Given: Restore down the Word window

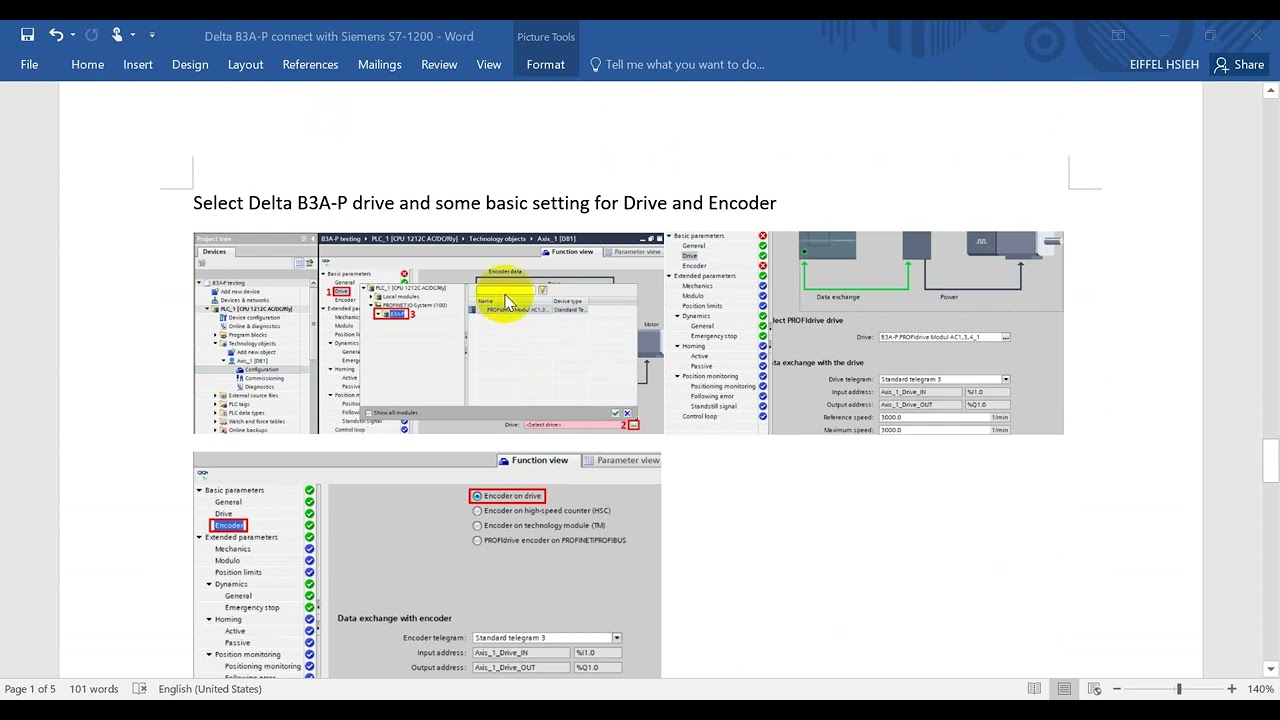Looking at the screenshot, I should 1210,36.
